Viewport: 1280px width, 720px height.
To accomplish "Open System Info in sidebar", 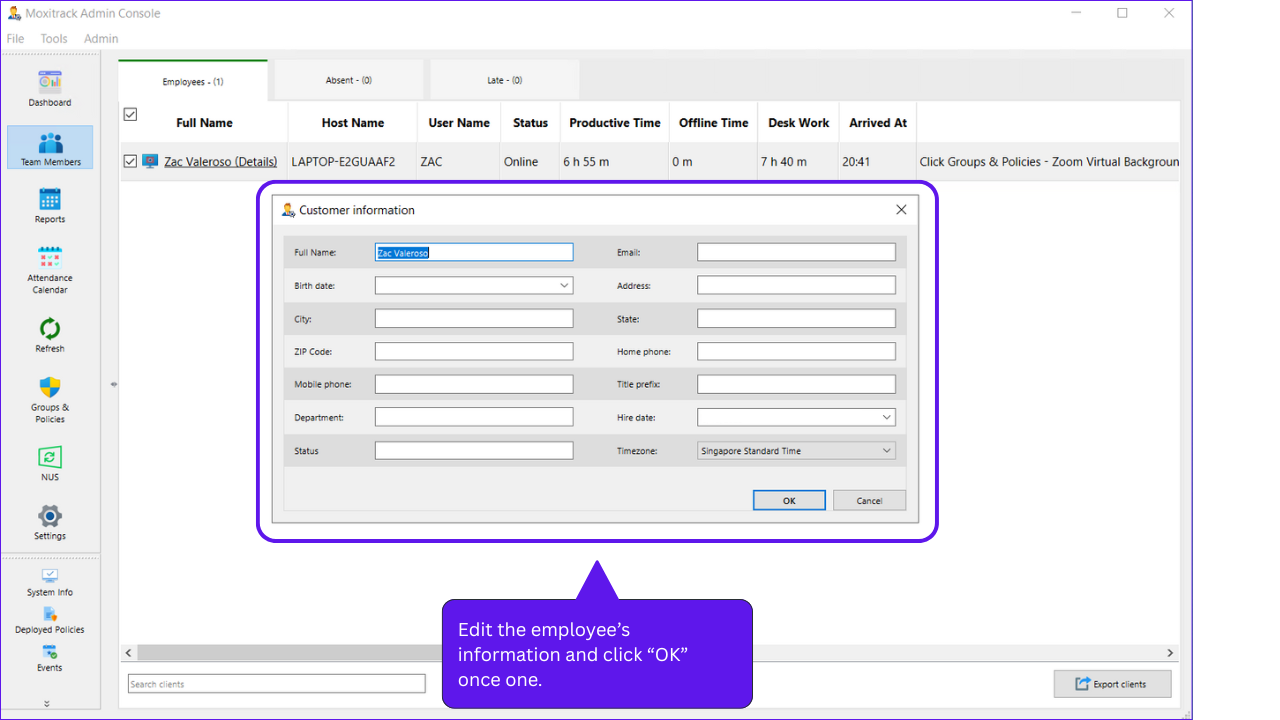I will [50, 576].
